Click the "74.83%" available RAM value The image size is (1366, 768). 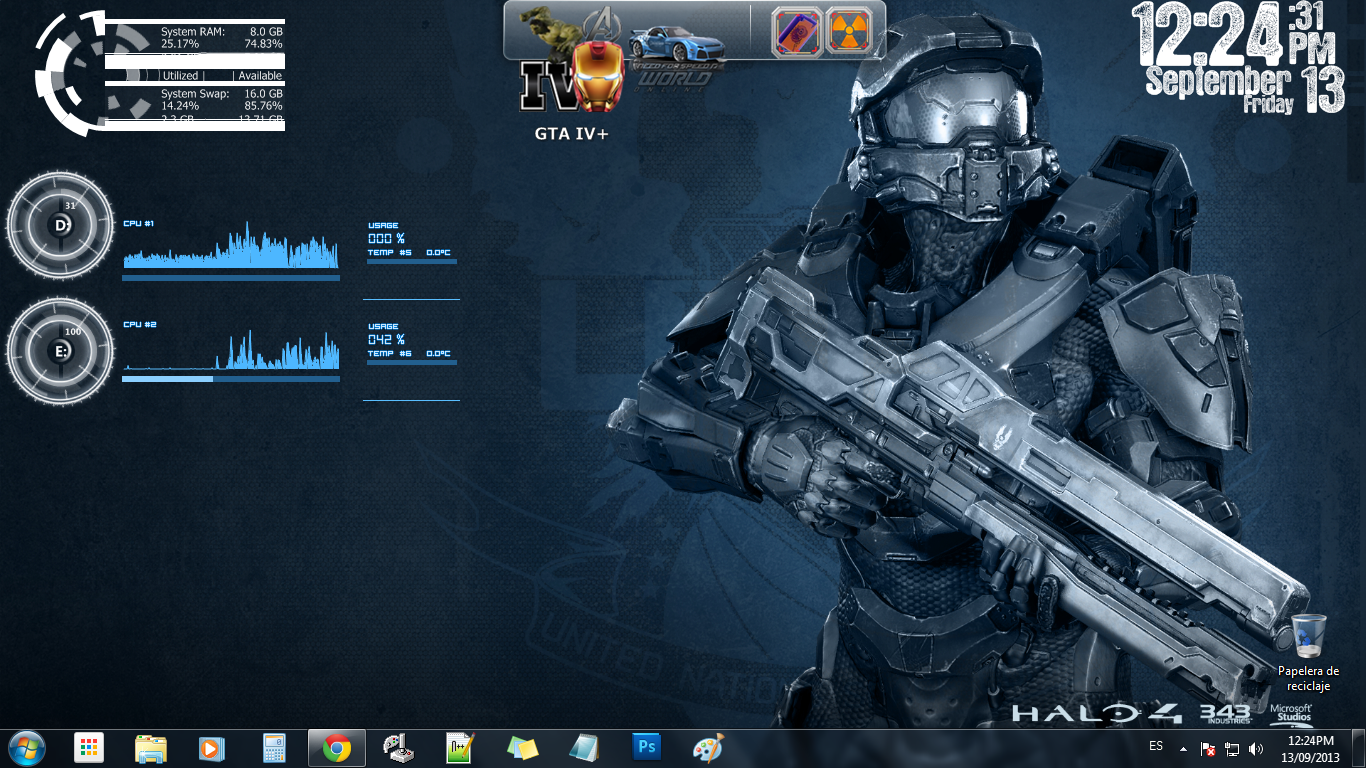(x=263, y=44)
